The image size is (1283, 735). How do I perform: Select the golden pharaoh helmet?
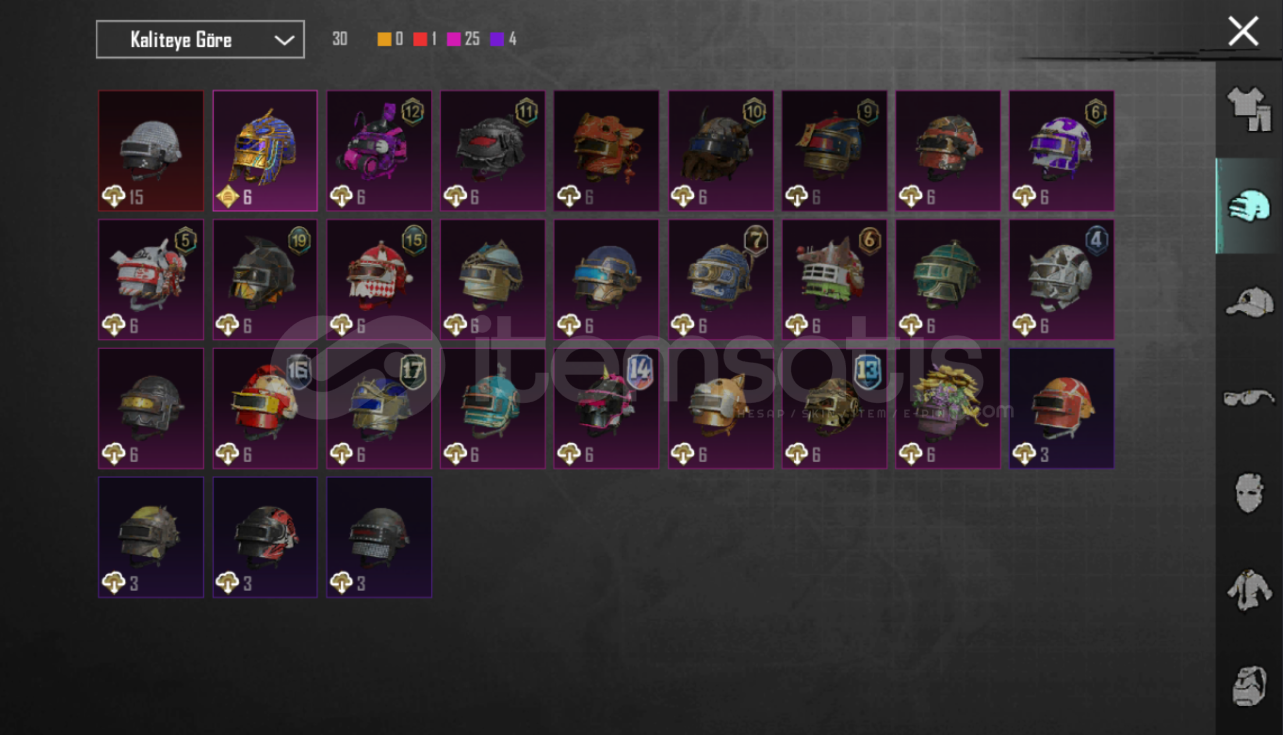tap(265, 151)
